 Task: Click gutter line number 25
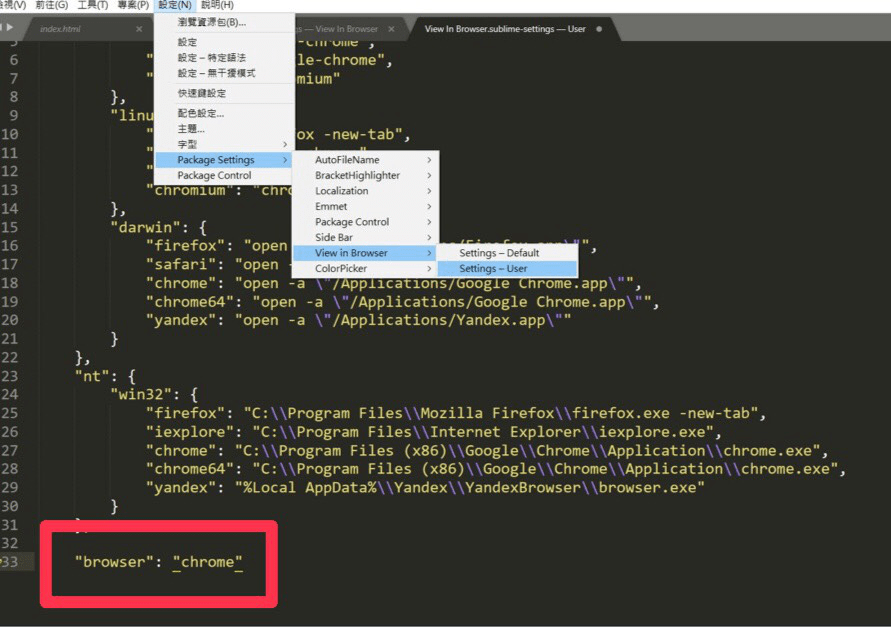point(10,413)
